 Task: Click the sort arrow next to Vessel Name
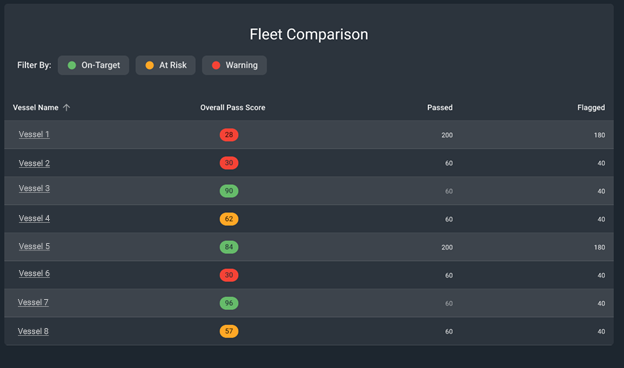click(66, 107)
